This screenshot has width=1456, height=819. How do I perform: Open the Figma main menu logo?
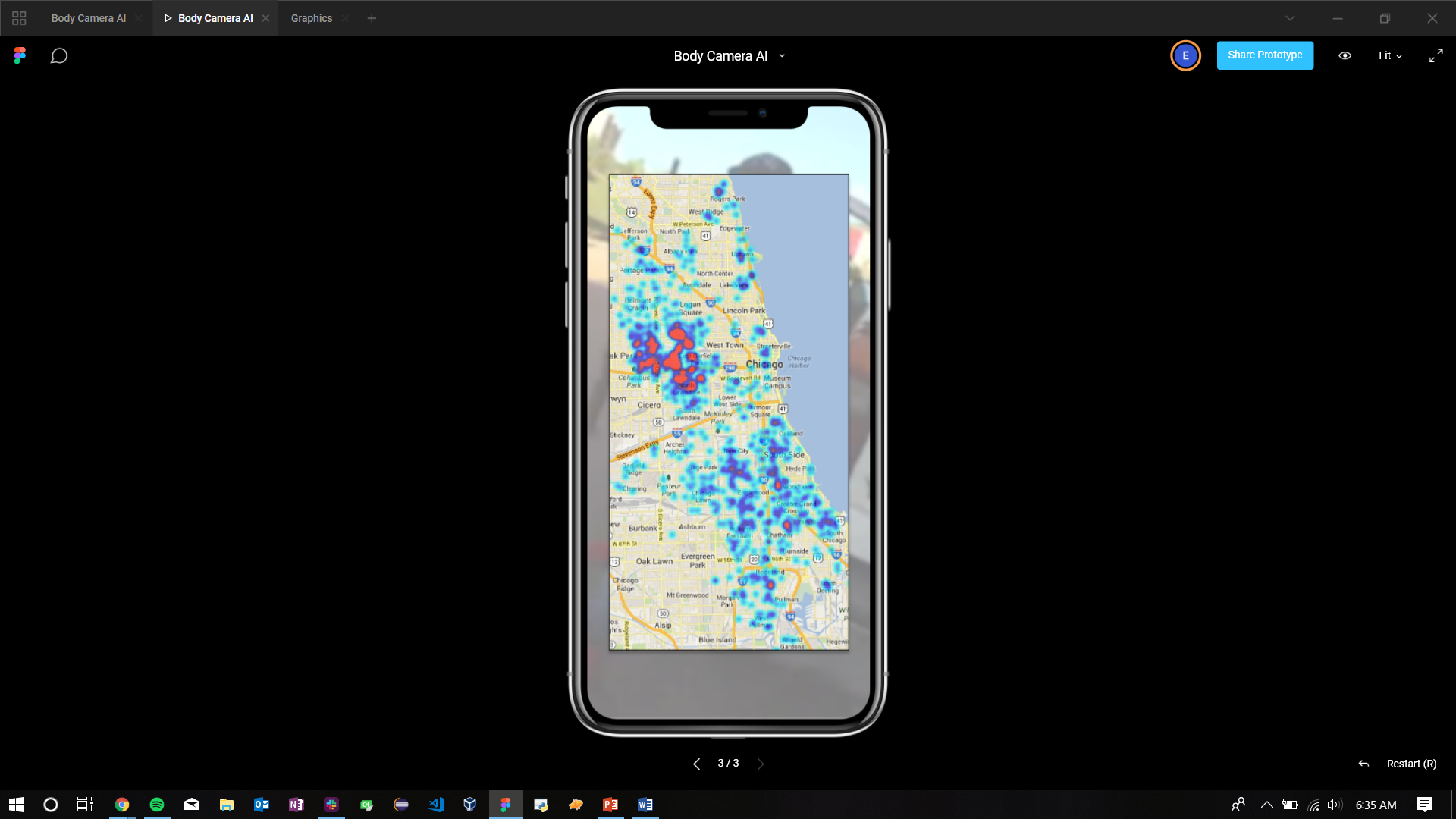[x=20, y=55]
